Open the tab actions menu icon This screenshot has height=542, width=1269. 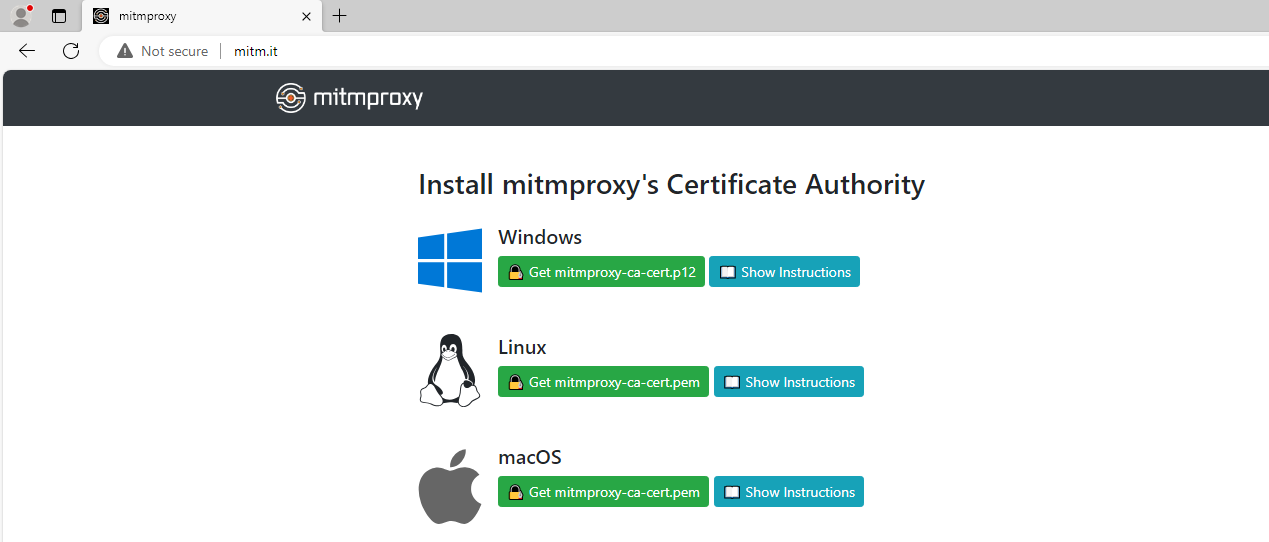pyautogui.click(x=59, y=16)
